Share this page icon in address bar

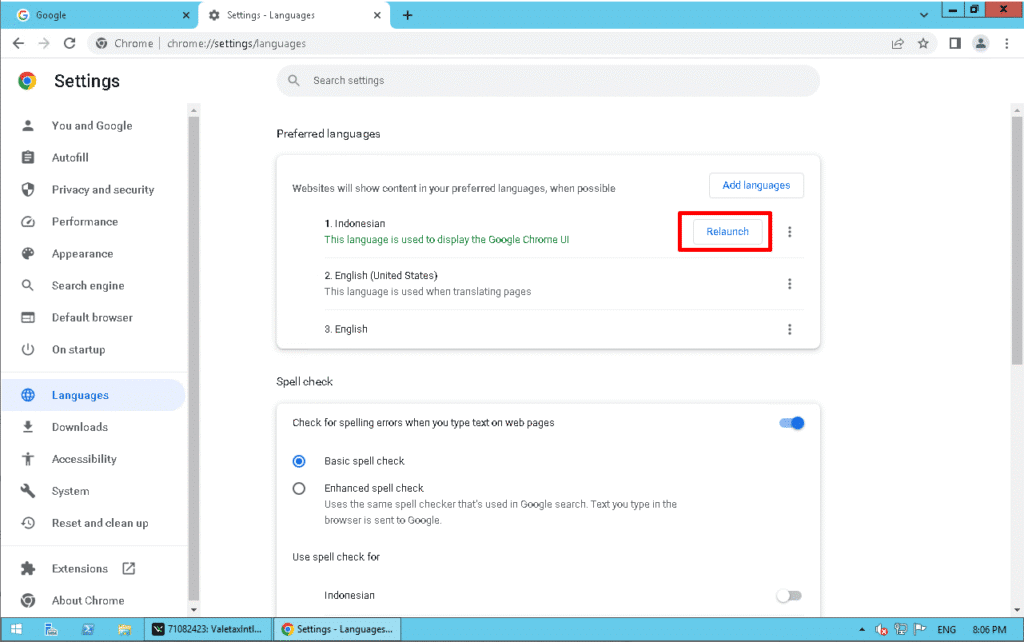[x=898, y=43]
